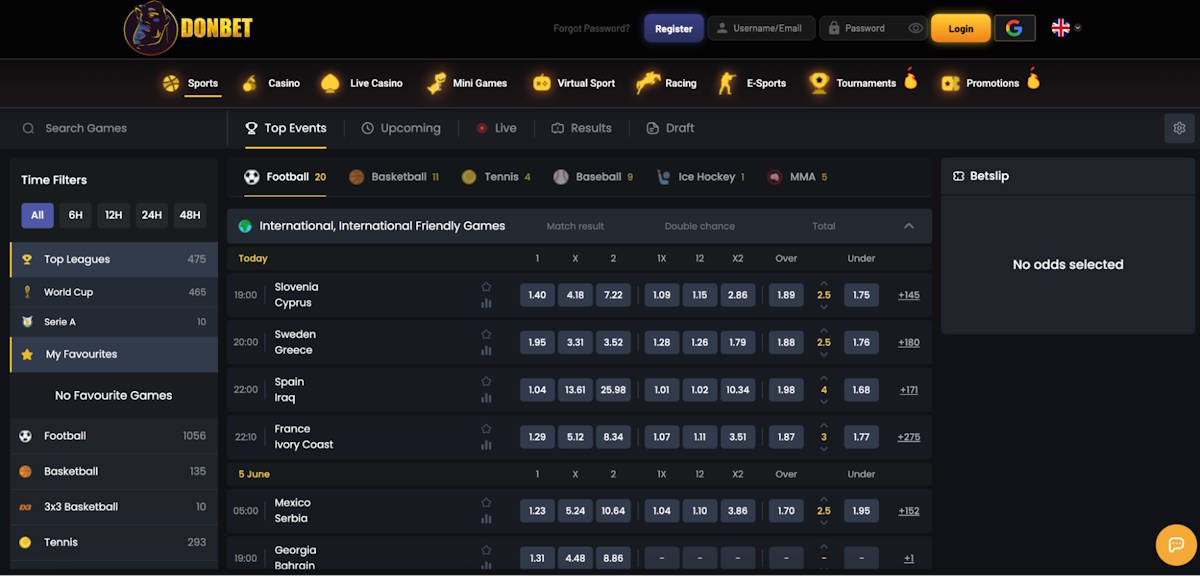Bet on Slovenia win at 1.40
This screenshot has height=576, width=1200.
(x=537, y=295)
